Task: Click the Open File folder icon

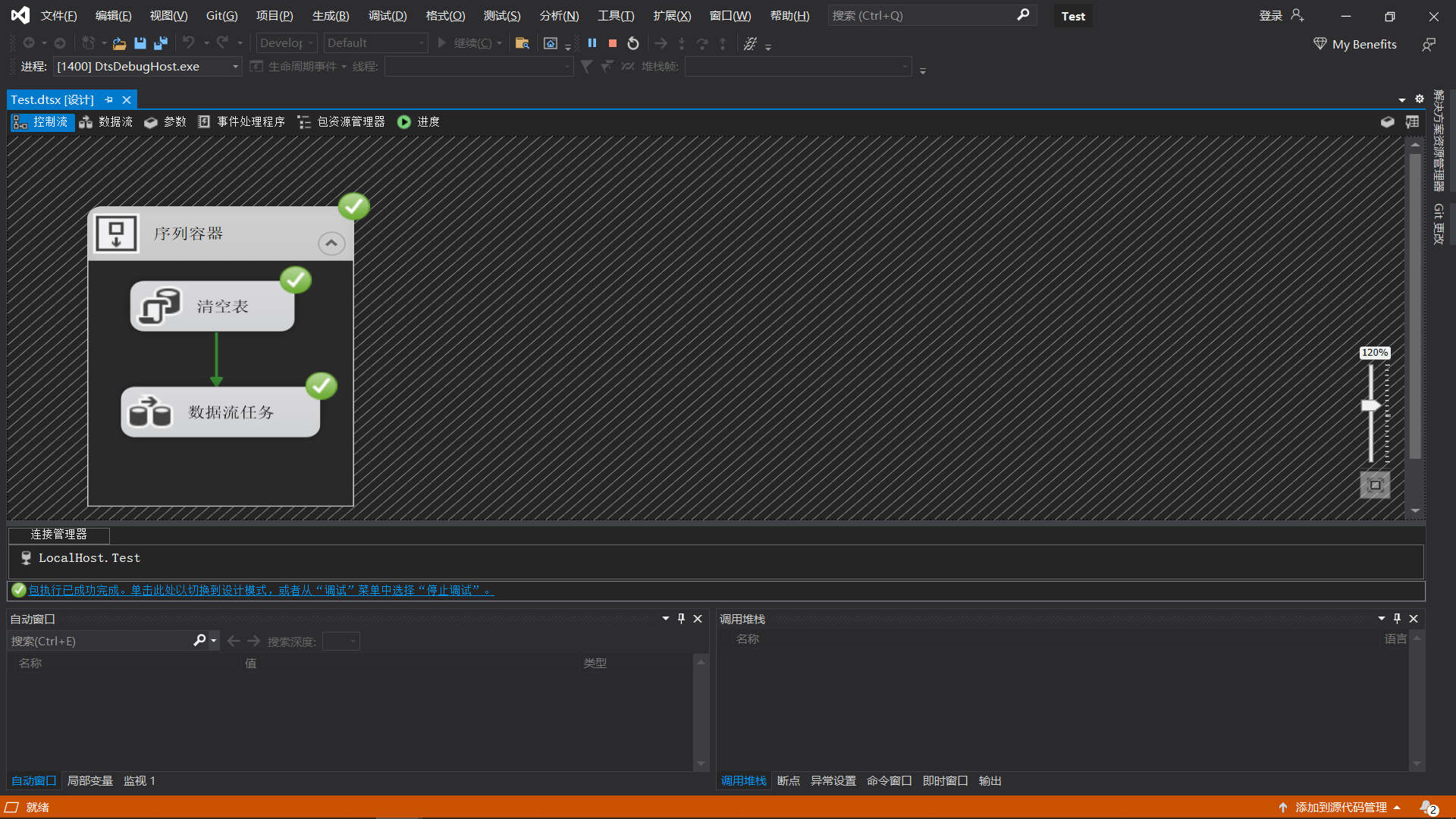Action: [x=119, y=43]
